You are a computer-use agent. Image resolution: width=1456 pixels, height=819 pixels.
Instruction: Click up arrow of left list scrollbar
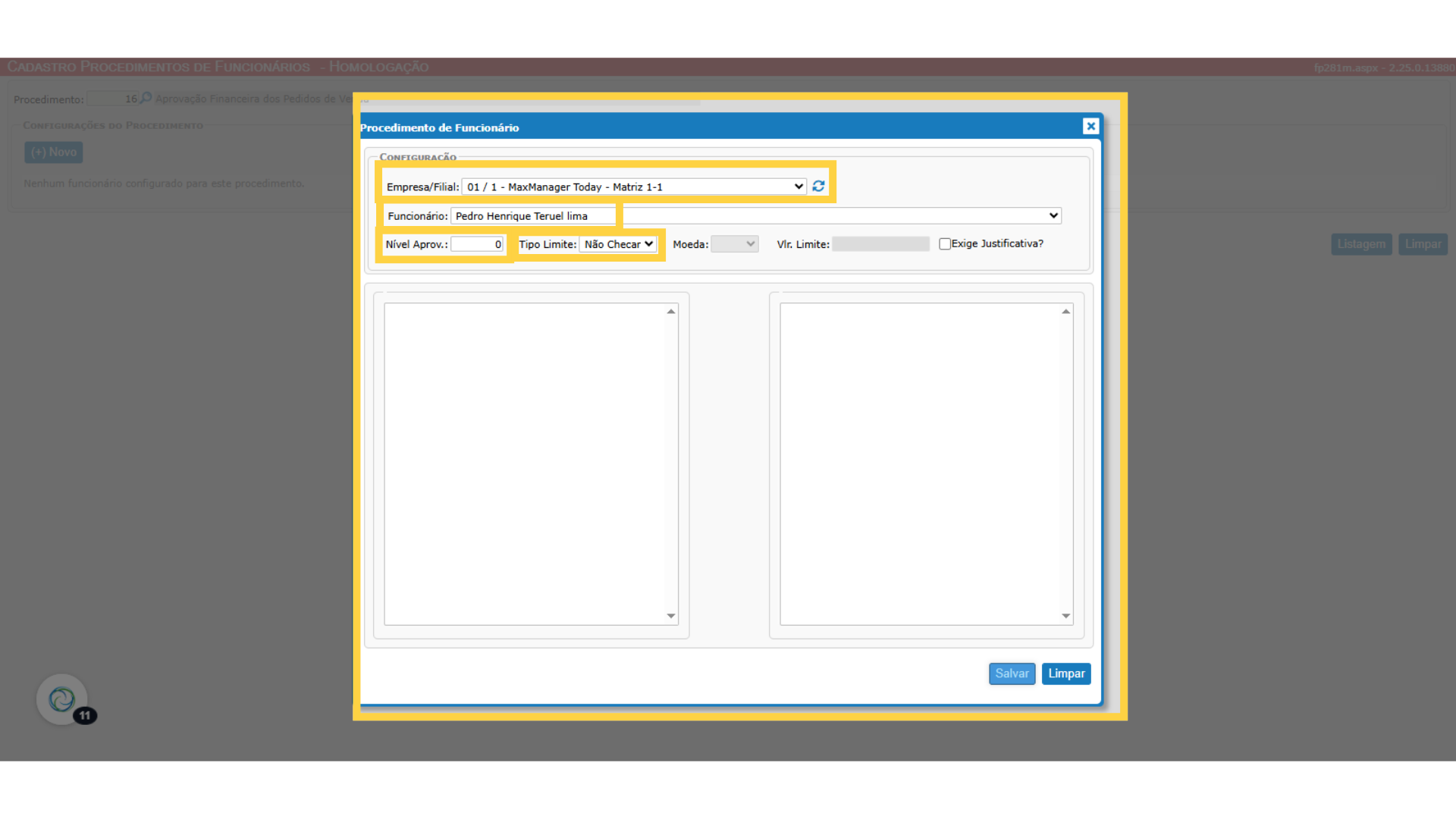(x=671, y=311)
